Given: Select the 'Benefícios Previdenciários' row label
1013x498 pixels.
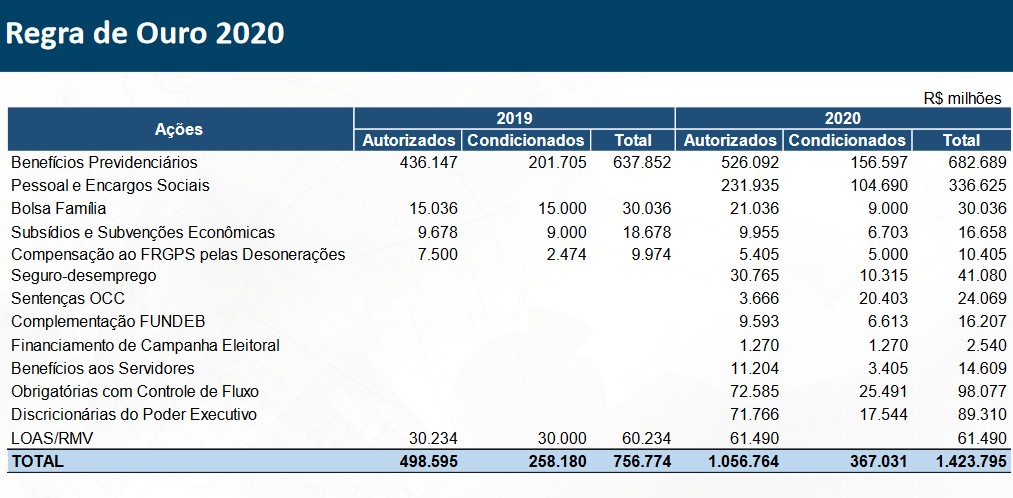Looking at the screenshot, I should pyautogui.click(x=104, y=162).
